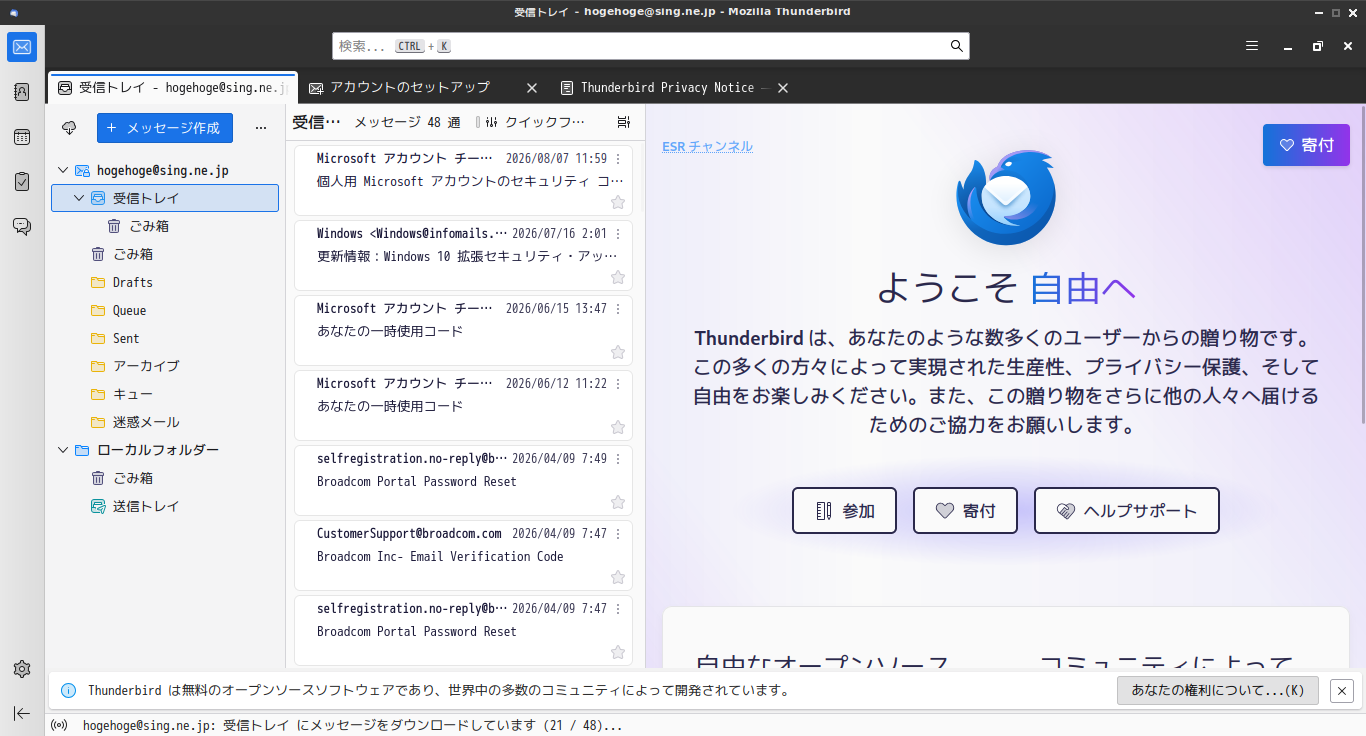Select ごみ箱 under 受信トレイ
Viewport: 1366px width, 736px height.
(x=165, y=227)
